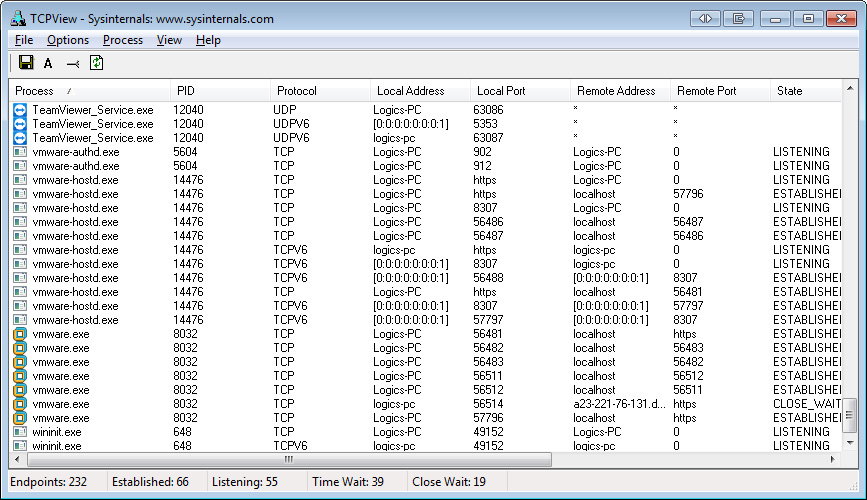Viewport: 867px width, 500px height.
Task: Click 'Established: 66' in status bar
Action: [x=150, y=482]
